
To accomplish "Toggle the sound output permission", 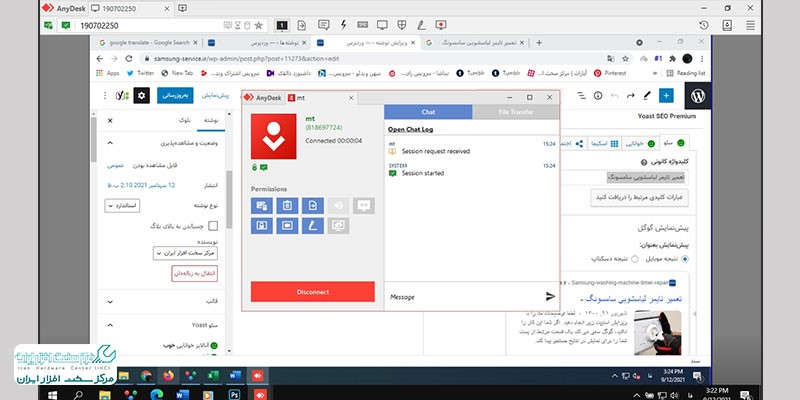I will (x=338, y=206).
